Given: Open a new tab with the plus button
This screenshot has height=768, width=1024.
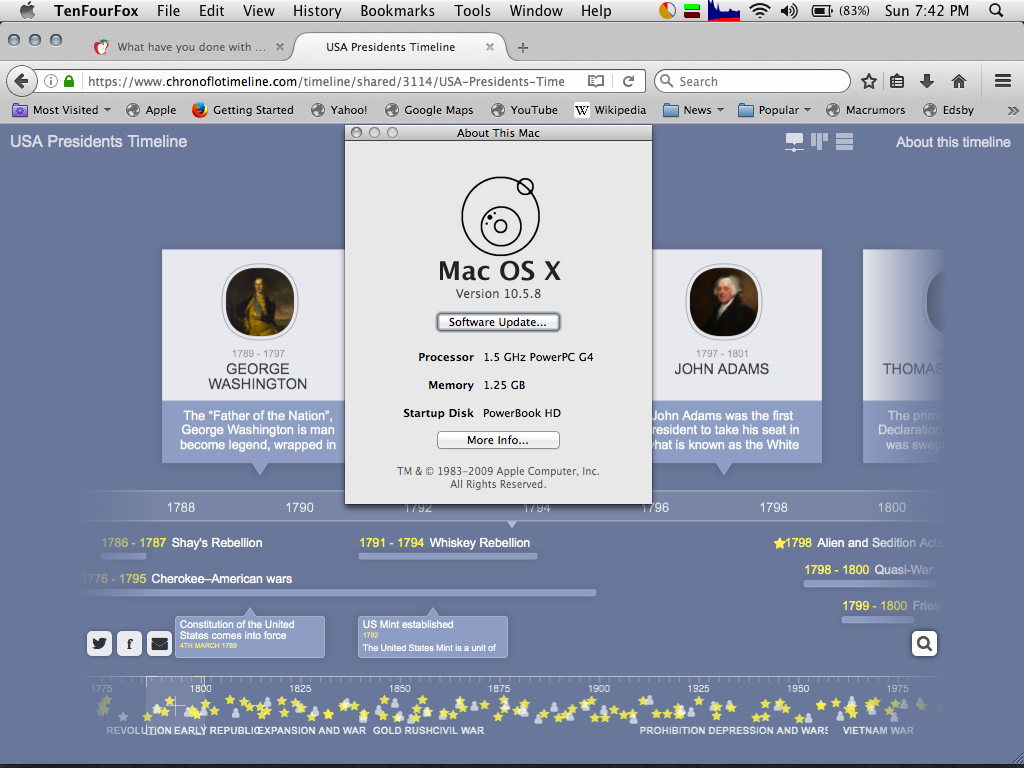Looking at the screenshot, I should click(522, 47).
